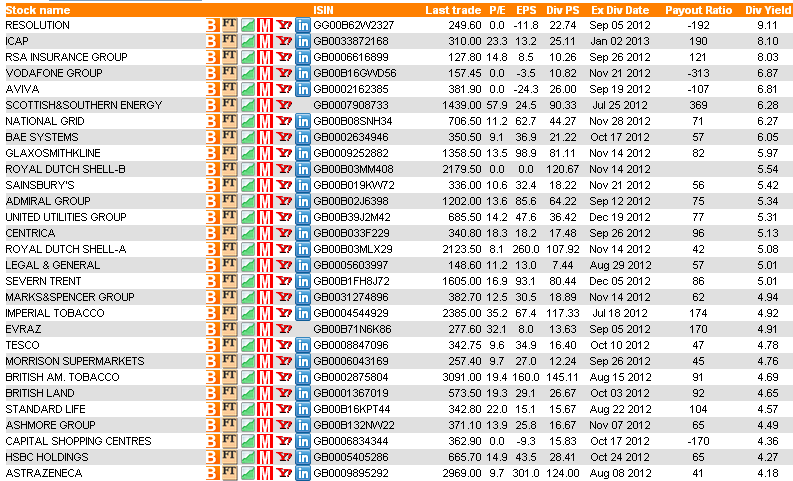Open Yahoo icon for STANDARD LIFE
Screen dimensions: 793x481
click(284, 409)
